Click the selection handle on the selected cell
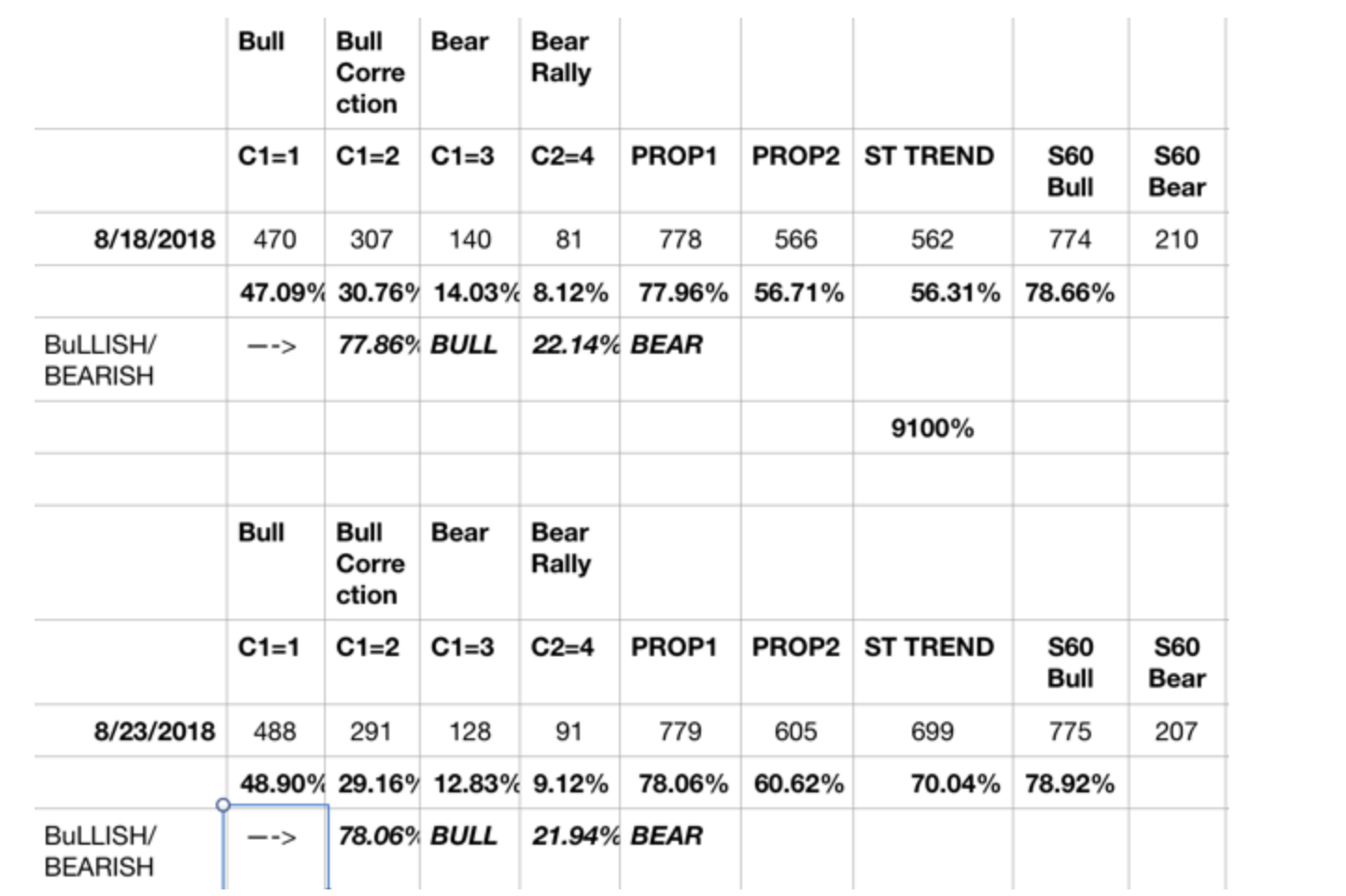This screenshot has width=1346, height=896. tap(223, 805)
